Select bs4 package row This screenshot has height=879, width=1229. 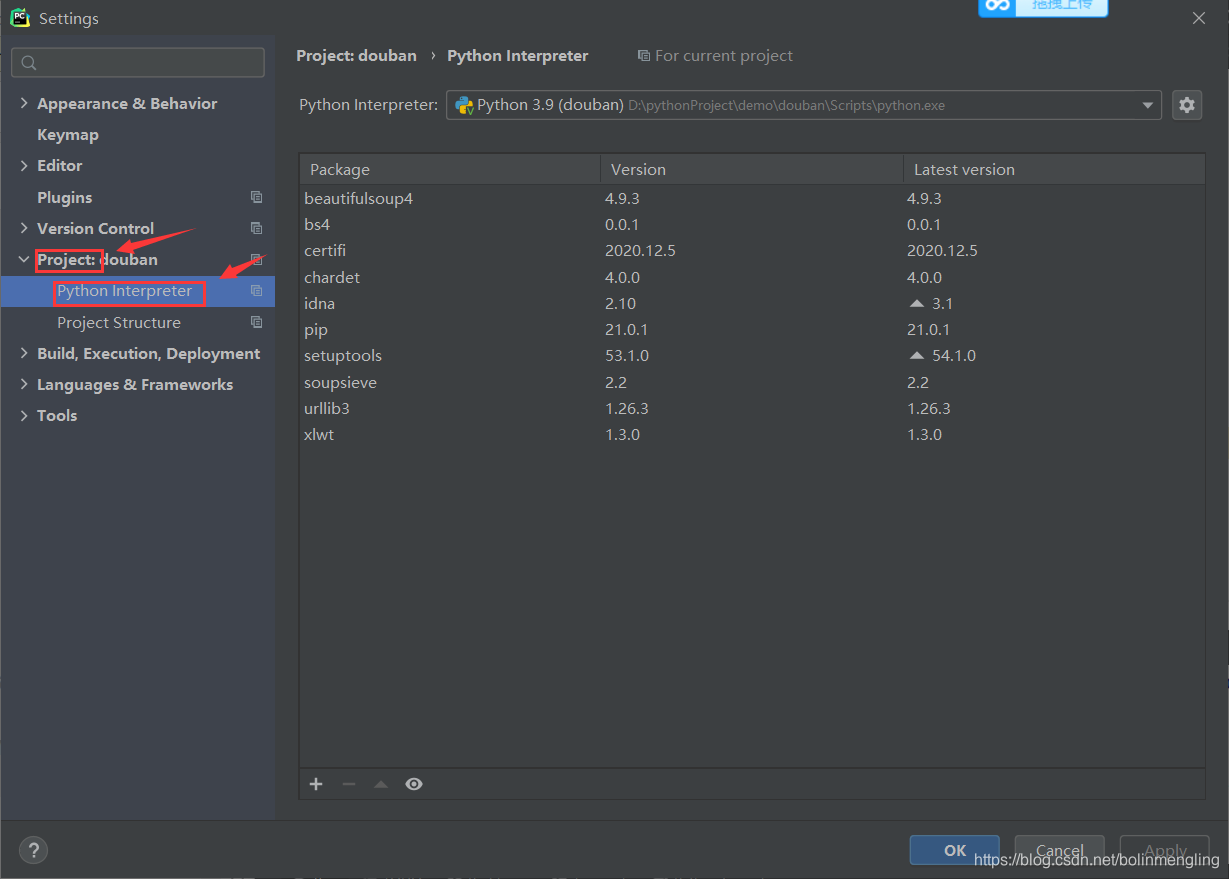(752, 224)
